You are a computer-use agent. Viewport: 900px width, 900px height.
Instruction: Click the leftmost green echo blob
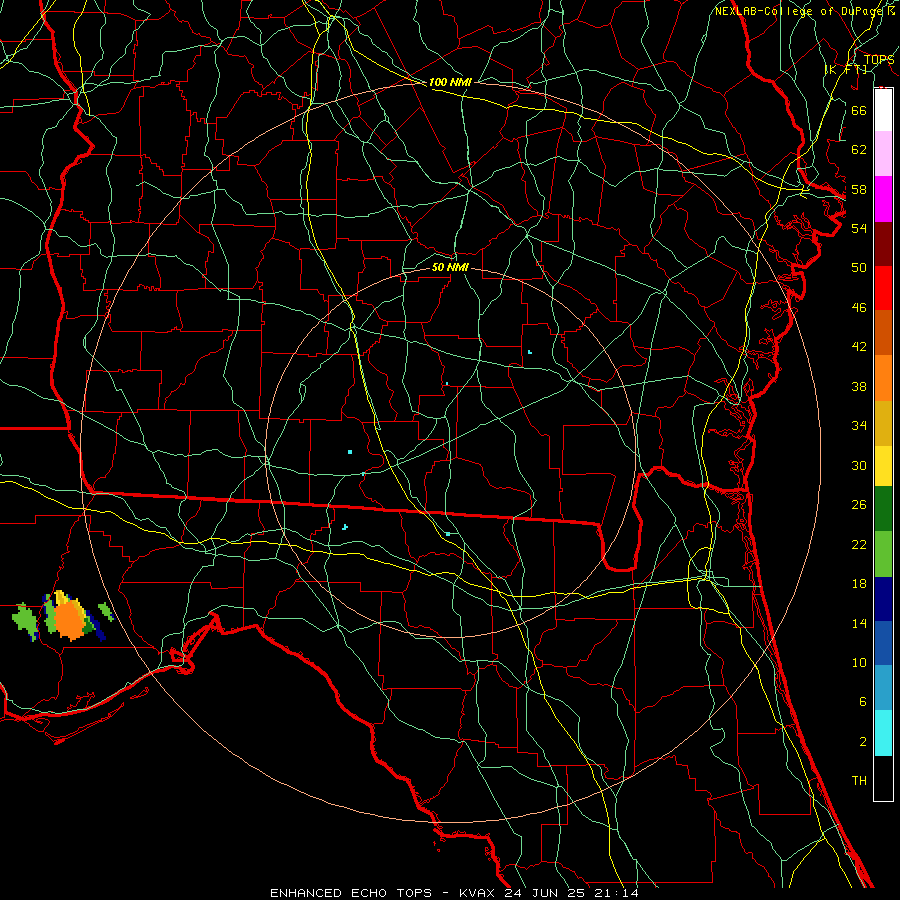(25, 621)
